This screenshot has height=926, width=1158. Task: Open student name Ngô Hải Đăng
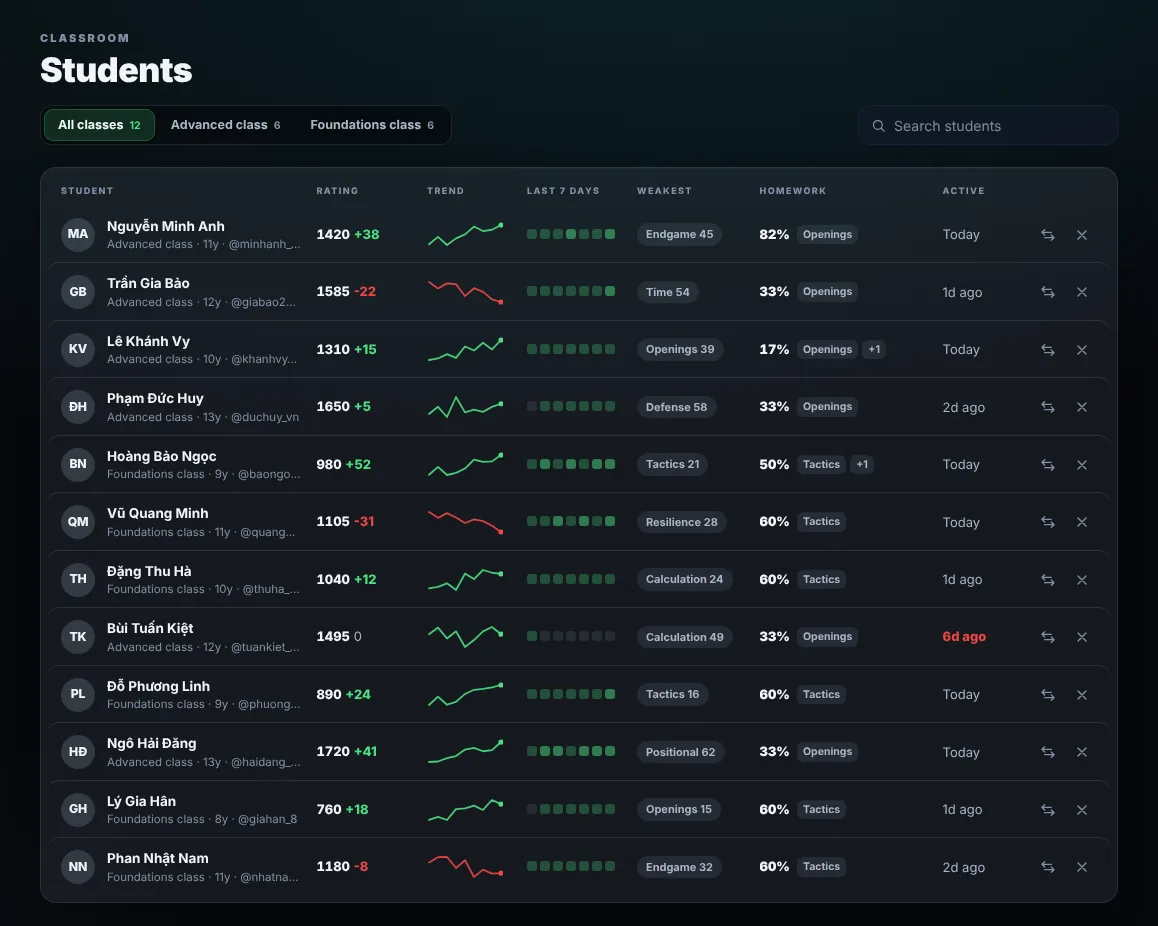151,744
